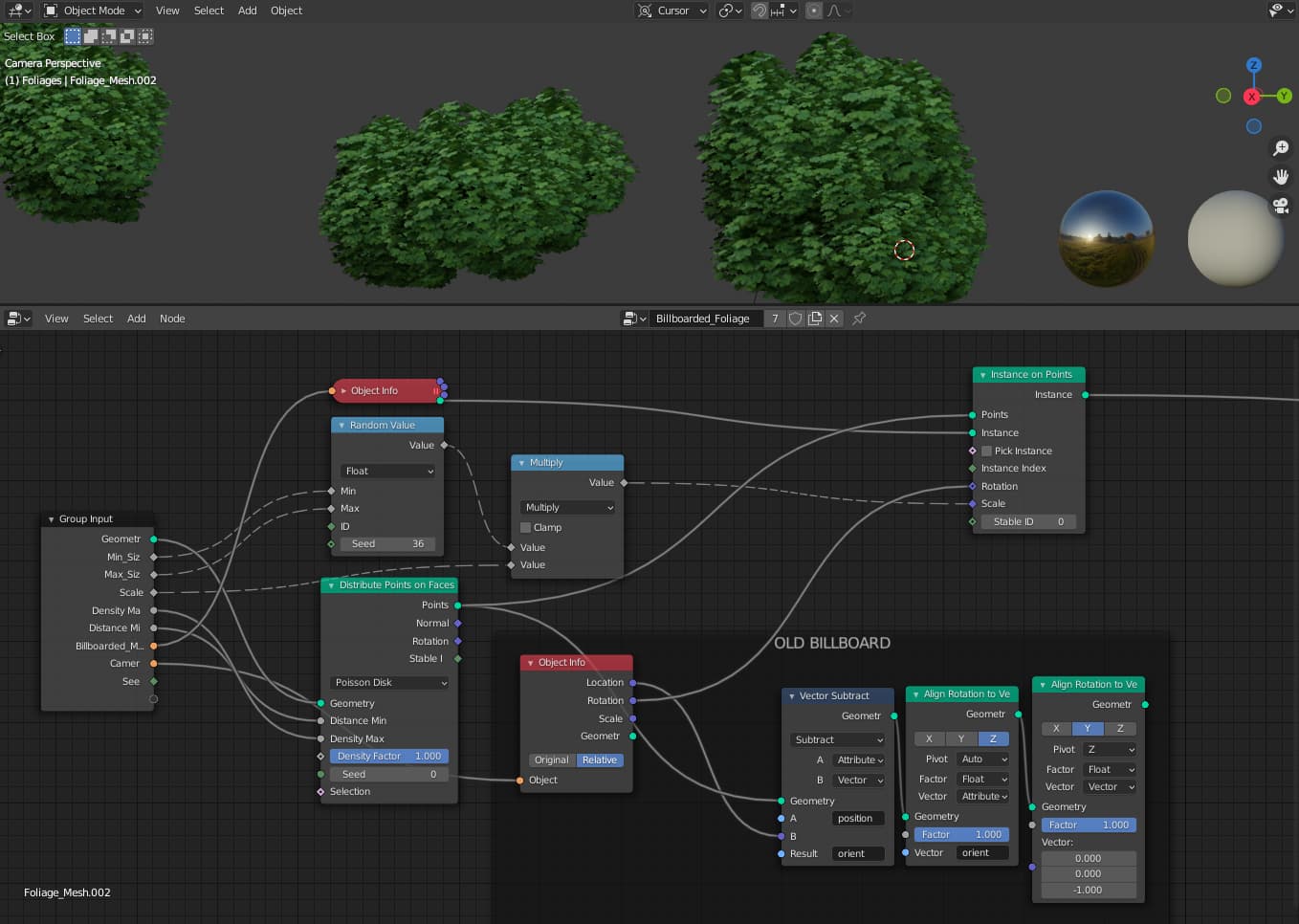Toggle Clamp checkbox on the Multiply node
This screenshot has width=1299, height=924.
coord(525,527)
